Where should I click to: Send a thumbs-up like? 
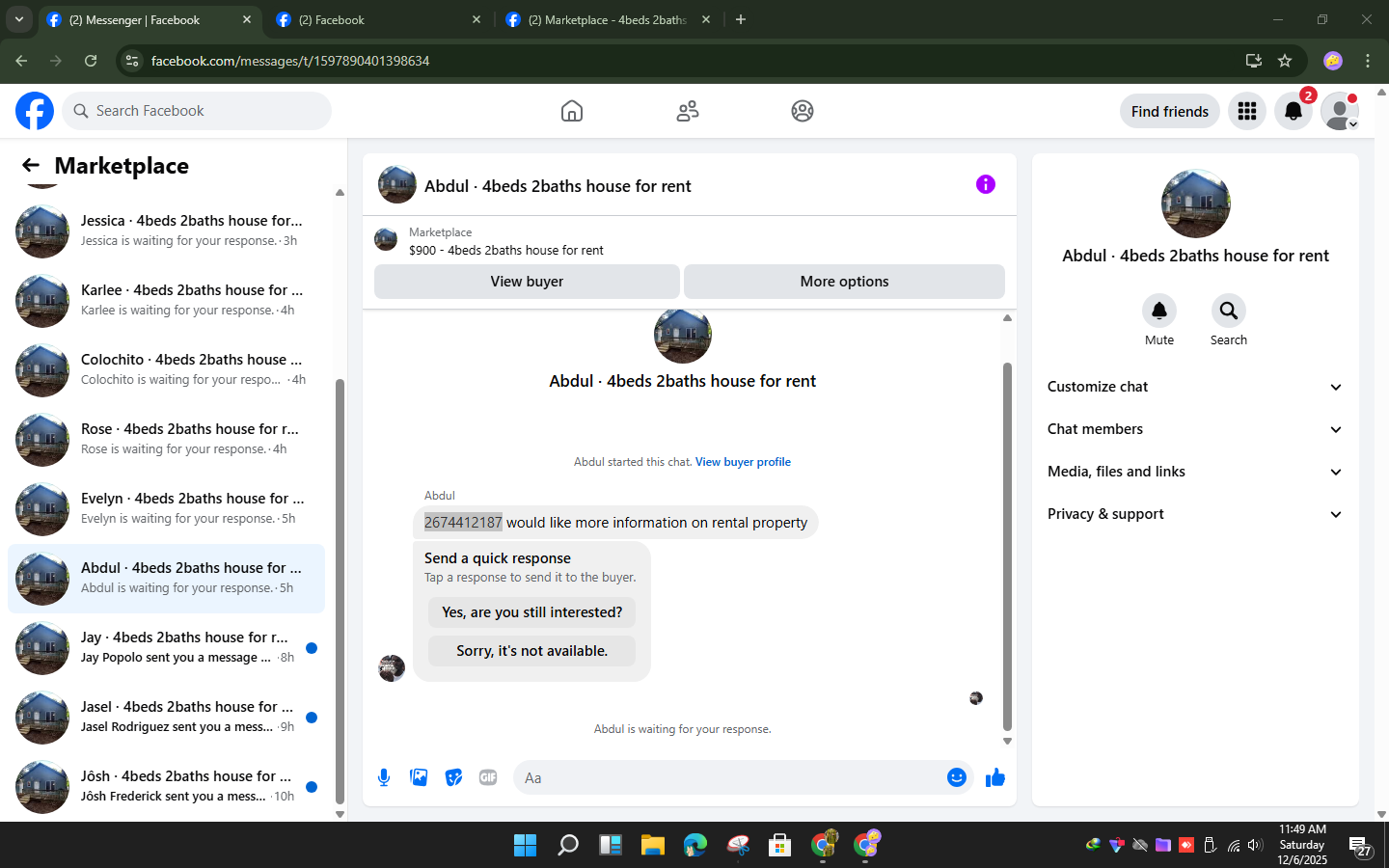(x=995, y=777)
